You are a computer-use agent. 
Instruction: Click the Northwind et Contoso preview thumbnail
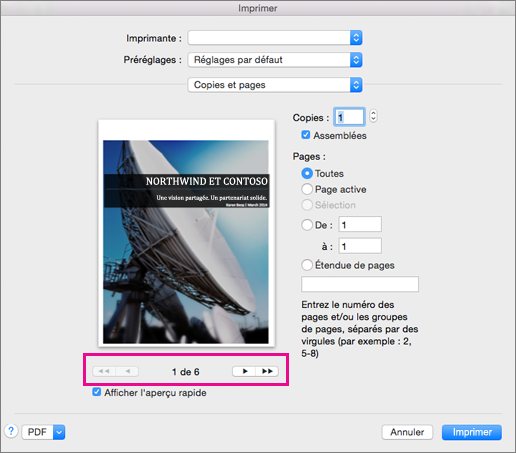pos(186,233)
